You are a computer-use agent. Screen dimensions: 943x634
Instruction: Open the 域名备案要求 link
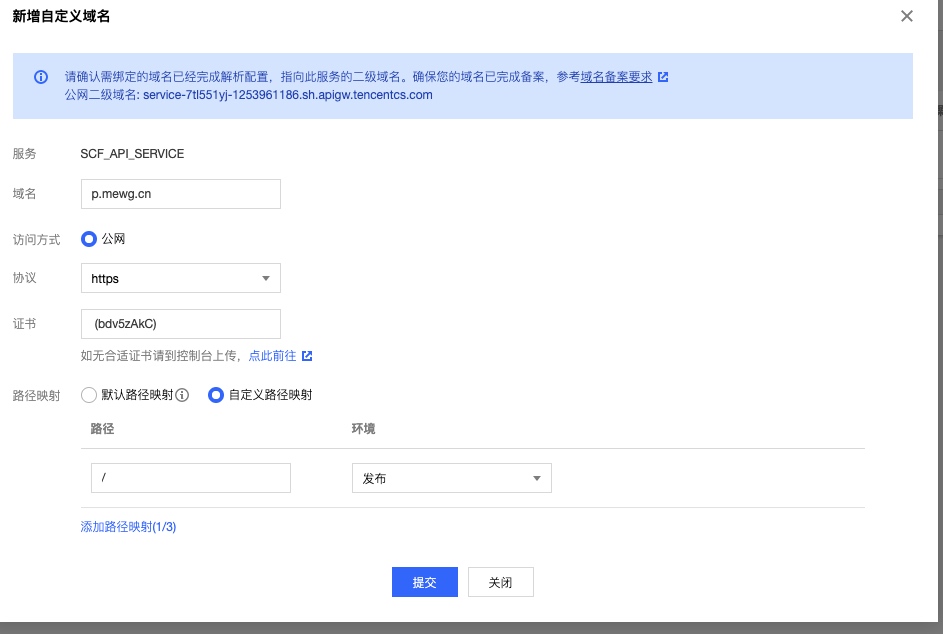pos(616,77)
